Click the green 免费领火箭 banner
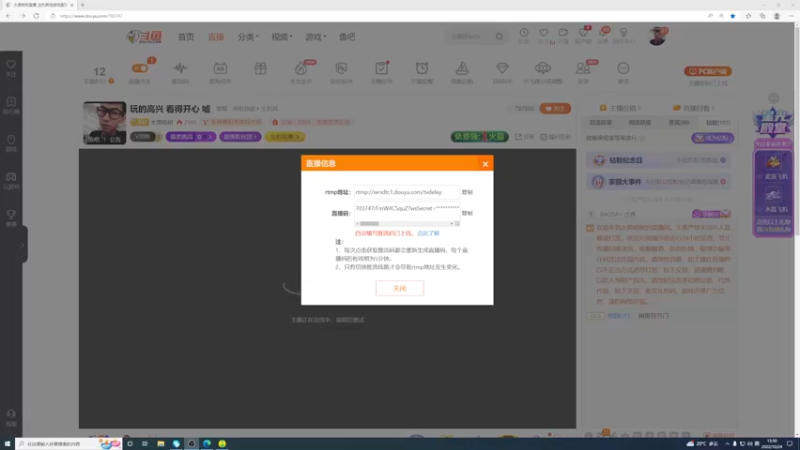This screenshot has height=450, width=800. (x=480, y=137)
